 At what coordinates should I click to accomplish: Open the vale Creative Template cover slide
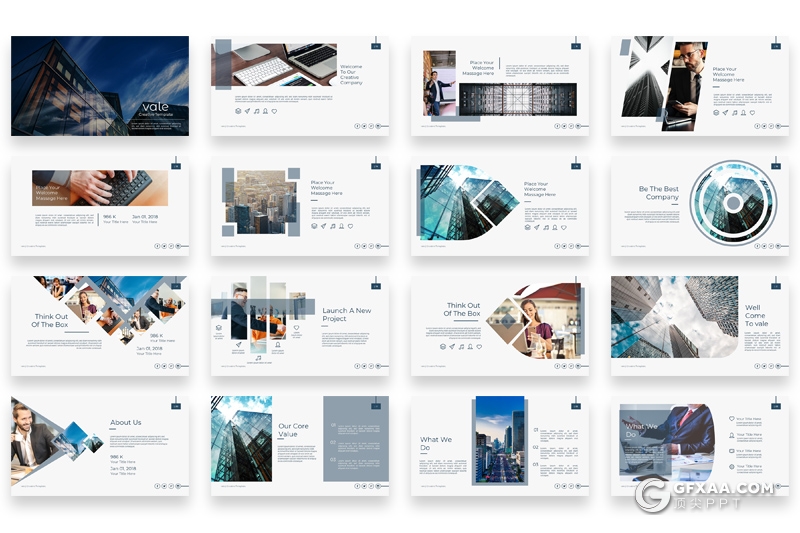[99, 86]
